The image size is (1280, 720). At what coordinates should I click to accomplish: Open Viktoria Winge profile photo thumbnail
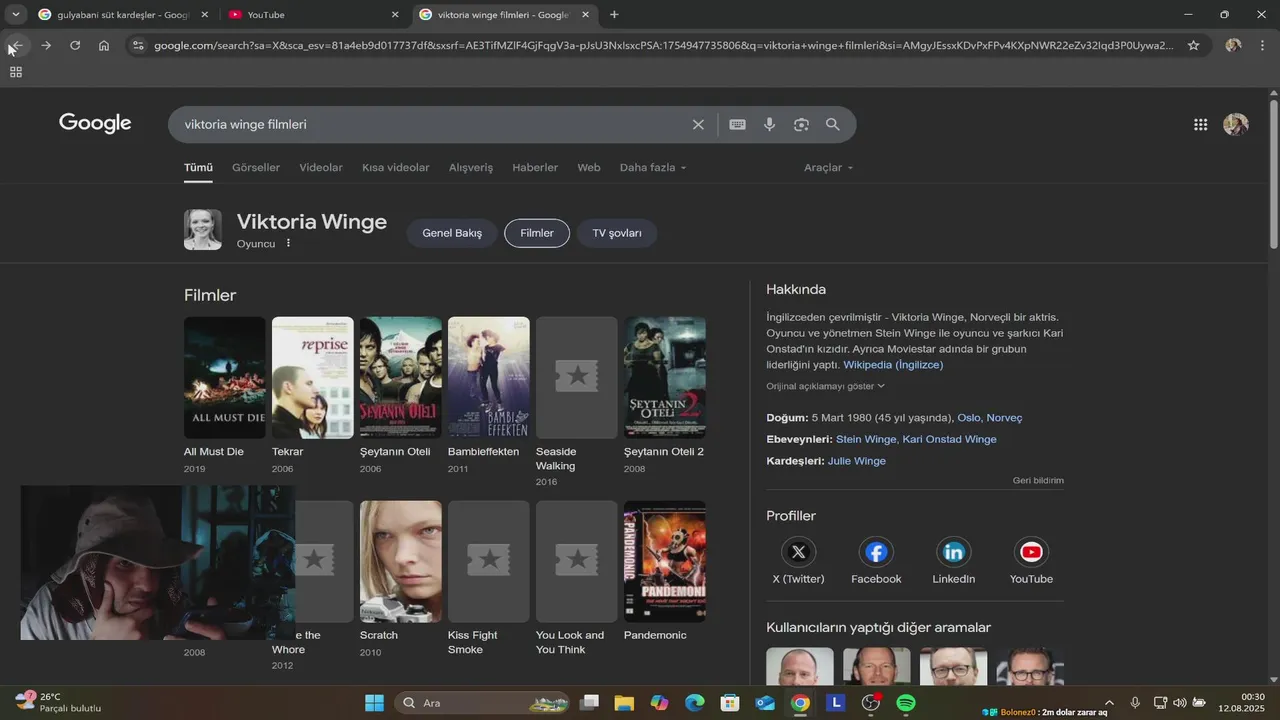(x=203, y=230)
